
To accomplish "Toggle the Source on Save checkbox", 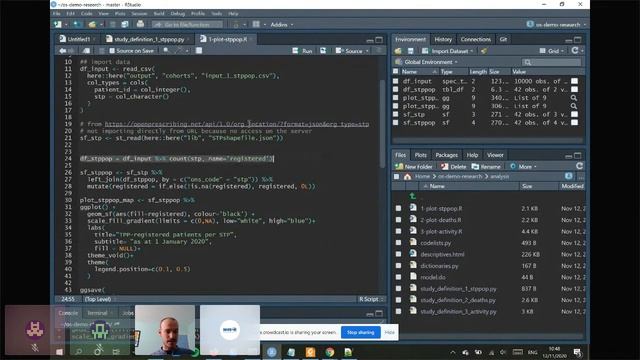I will [112, 51].
